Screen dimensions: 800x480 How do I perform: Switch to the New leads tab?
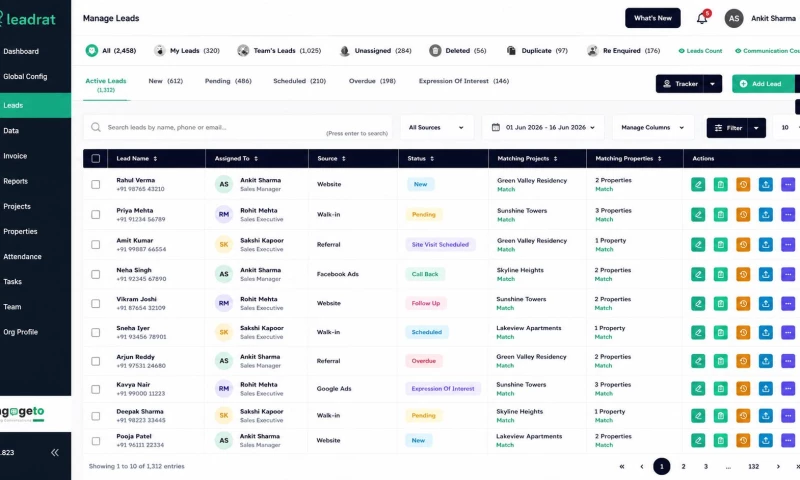click(x=165, y=81)
